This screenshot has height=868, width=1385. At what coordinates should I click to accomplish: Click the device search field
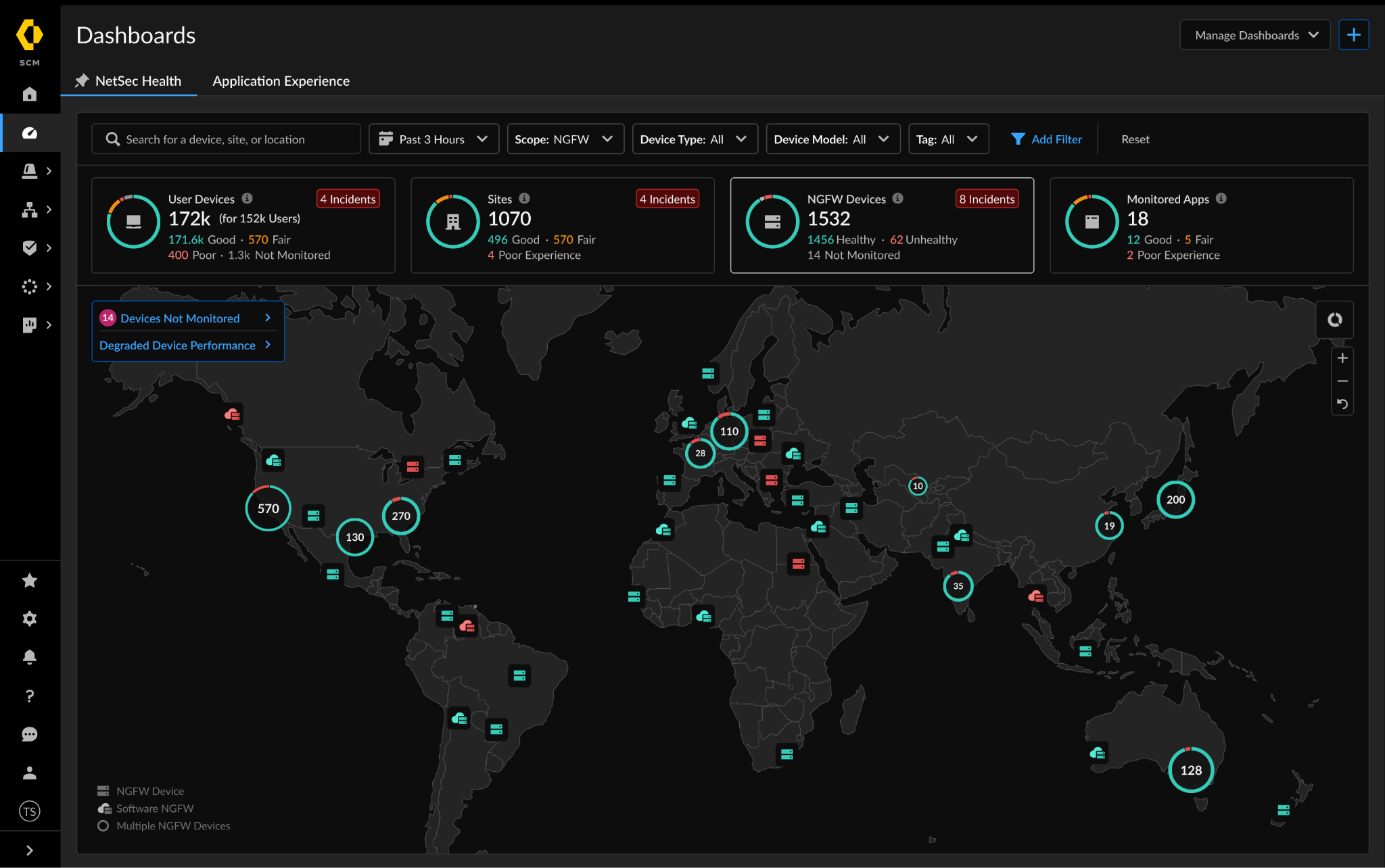pos(226,139)
